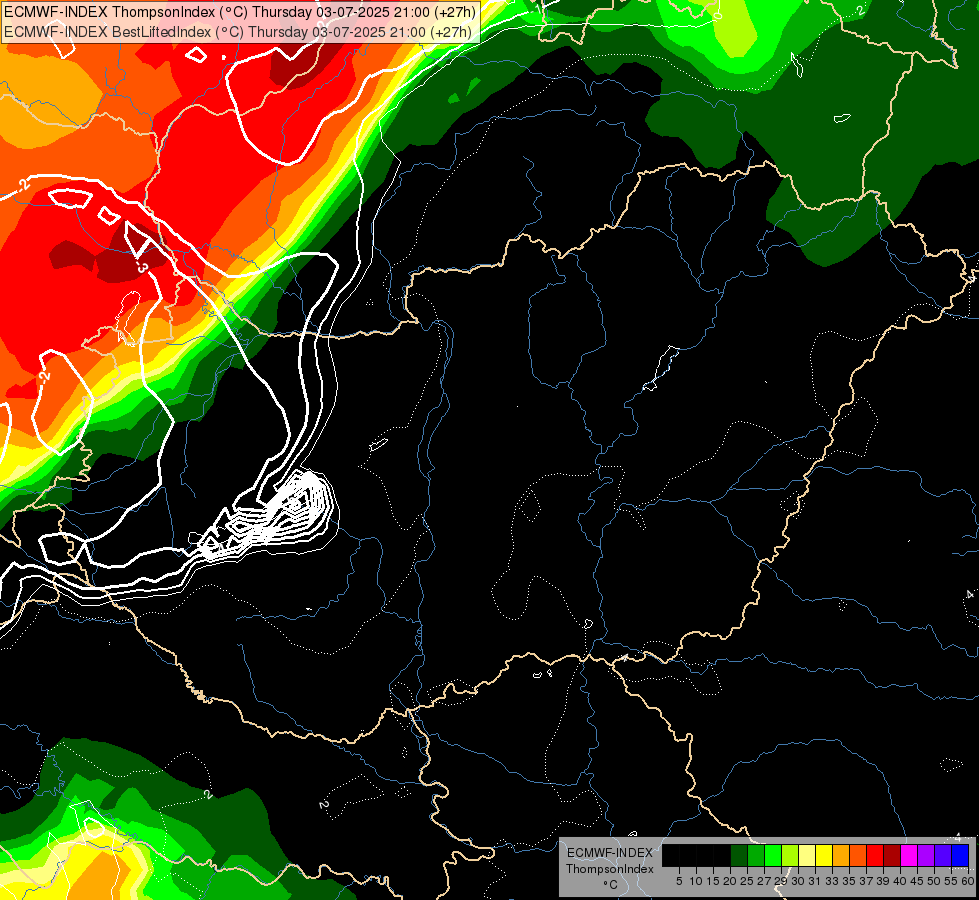Click the legend value 50
979x900 pixels.
935,881
